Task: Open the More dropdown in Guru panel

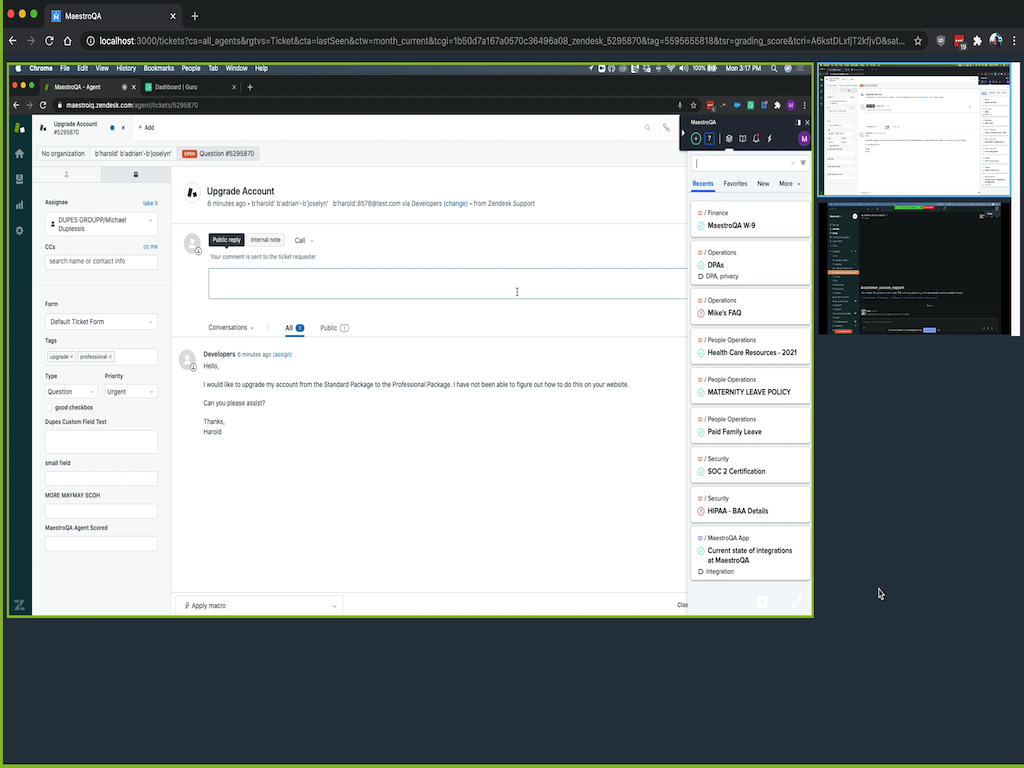Action: coord(790,184)
